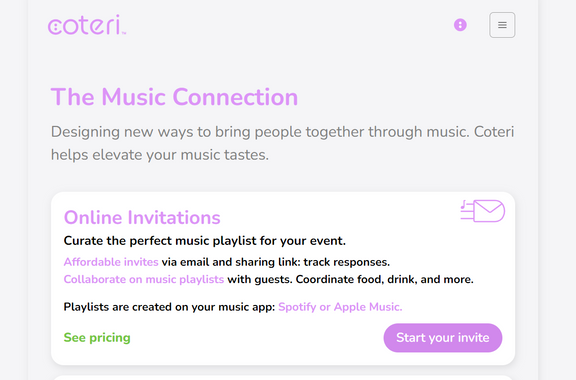Open the Spotify or Apple Music link

tap(340, 307)
